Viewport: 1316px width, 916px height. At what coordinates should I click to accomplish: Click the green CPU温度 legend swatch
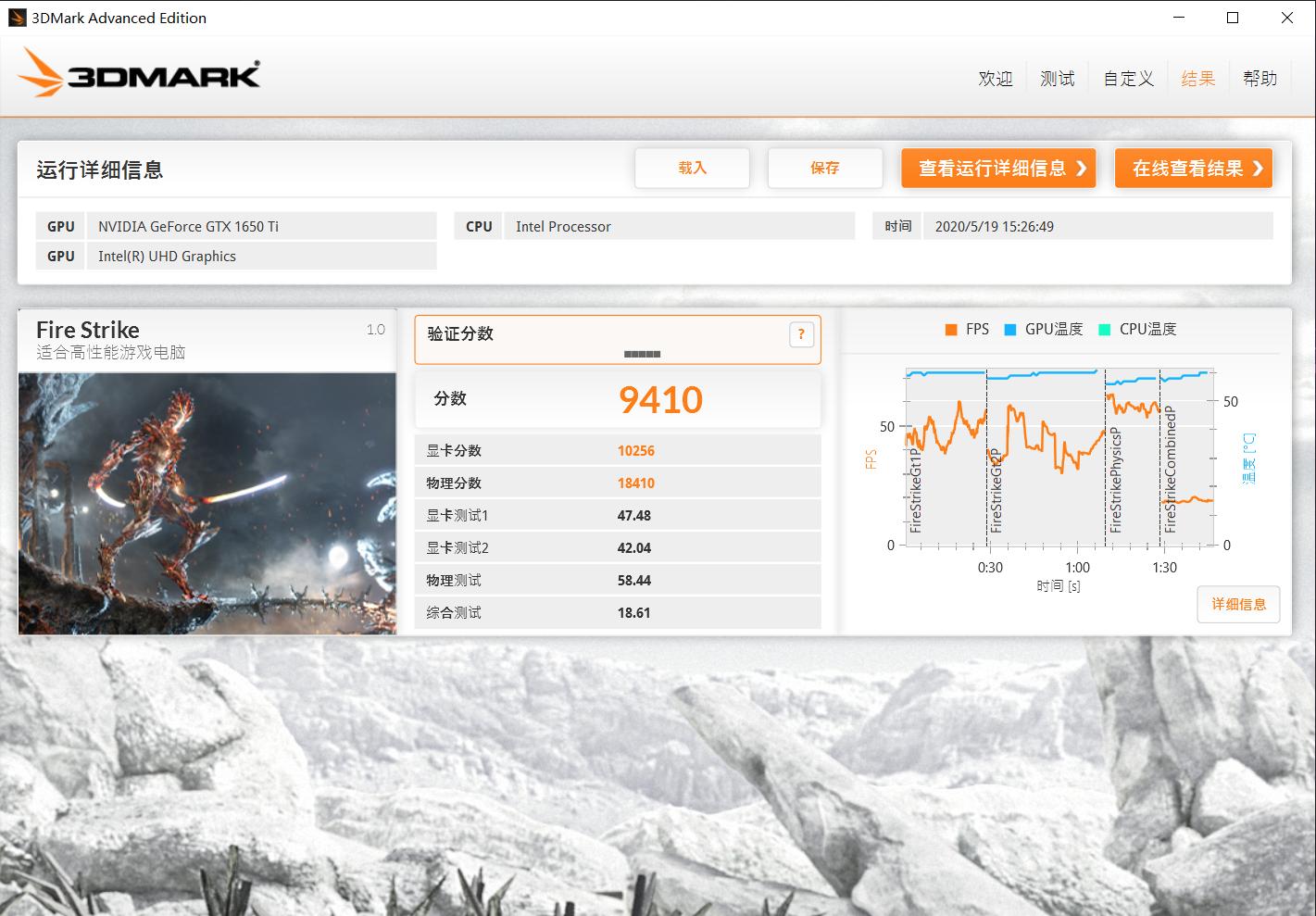pyautogui.click(x=1104, y=330)
